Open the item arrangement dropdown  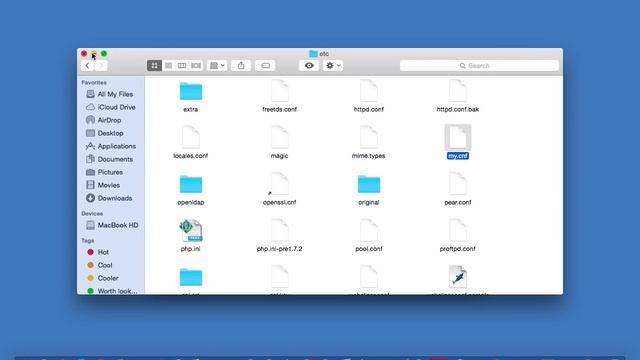click(217, 65)
